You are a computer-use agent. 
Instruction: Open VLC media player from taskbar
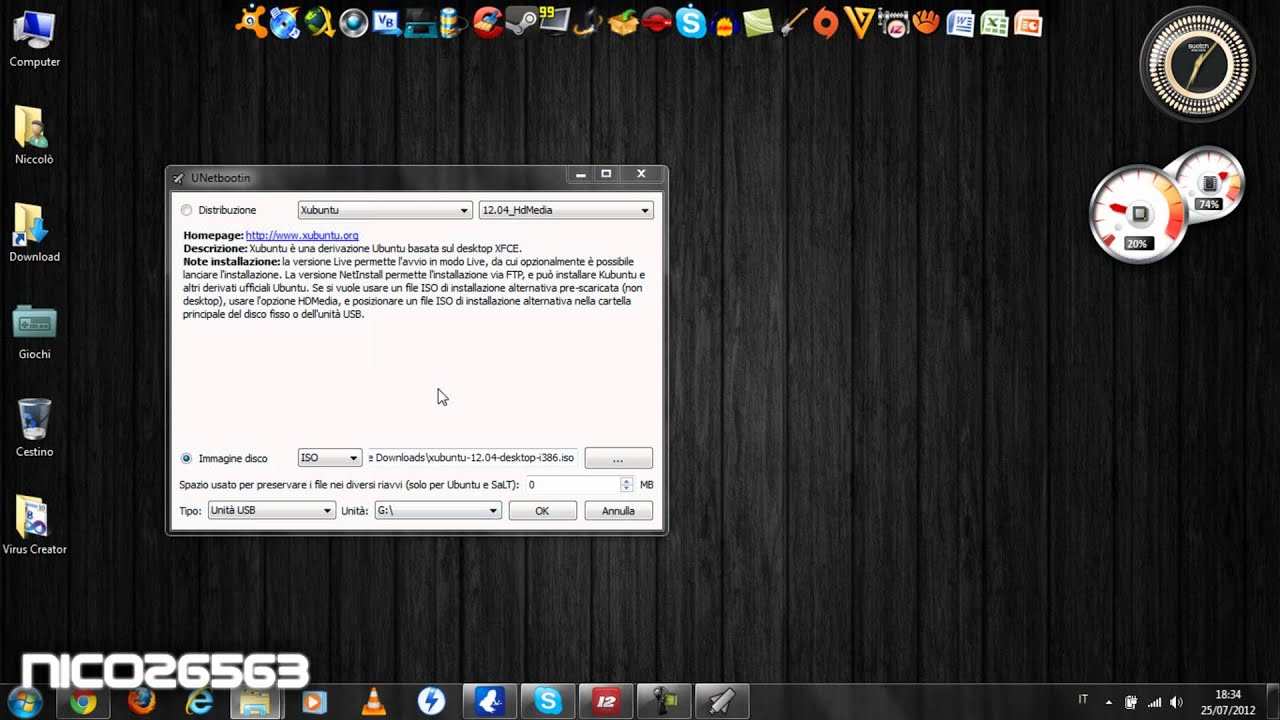(x=373, y=702)
